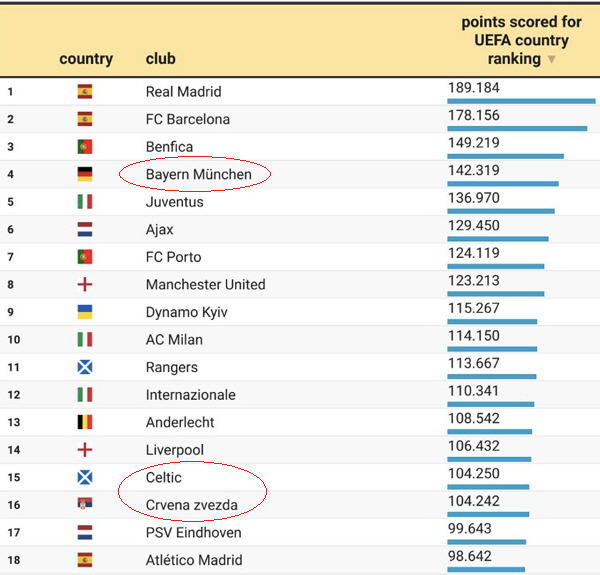600x575 pixels.
Task: Select the Celtic club name
Action: pyautogui.click(x=164, y=477)
